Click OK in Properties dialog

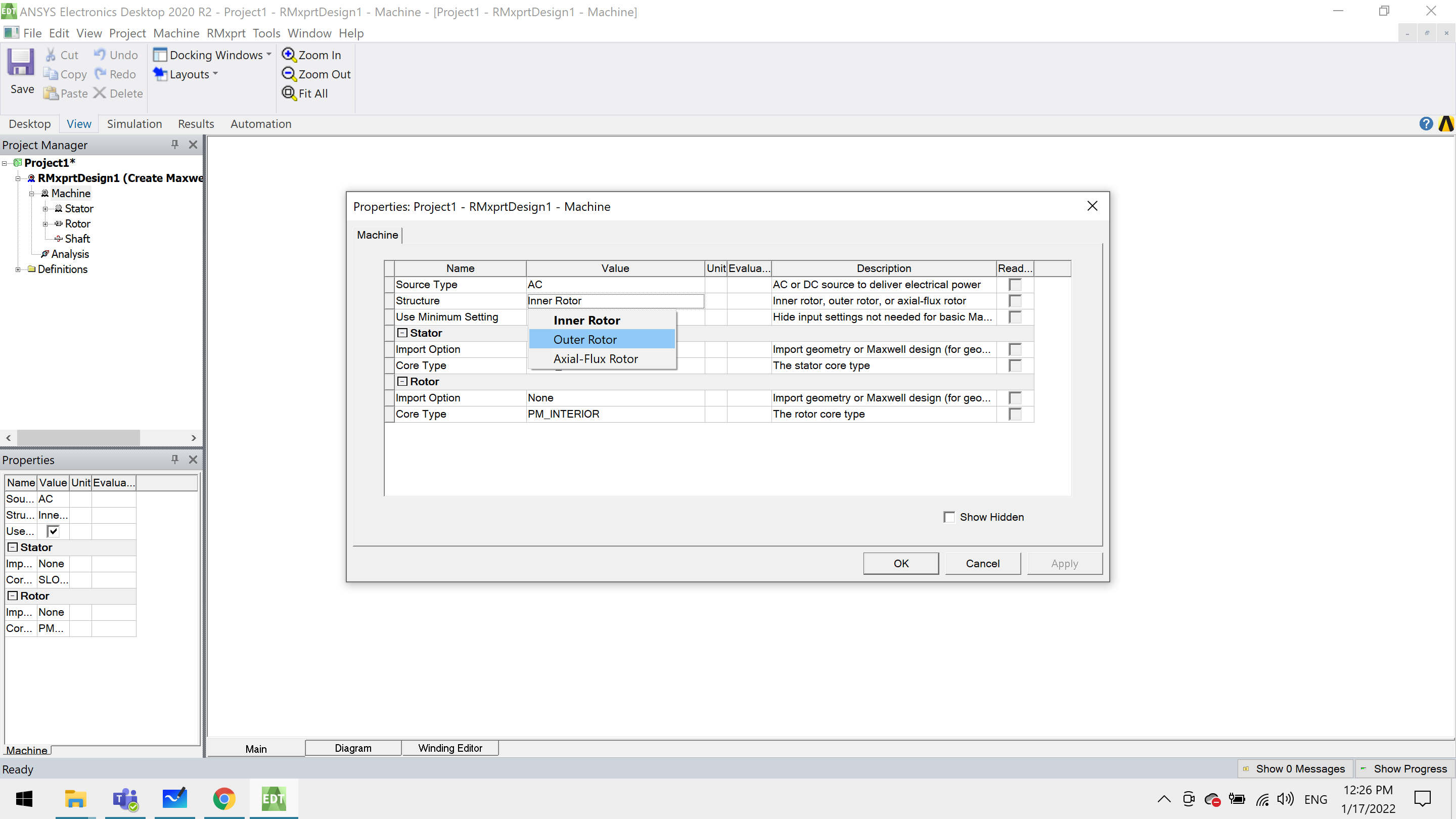pos(901,564)
